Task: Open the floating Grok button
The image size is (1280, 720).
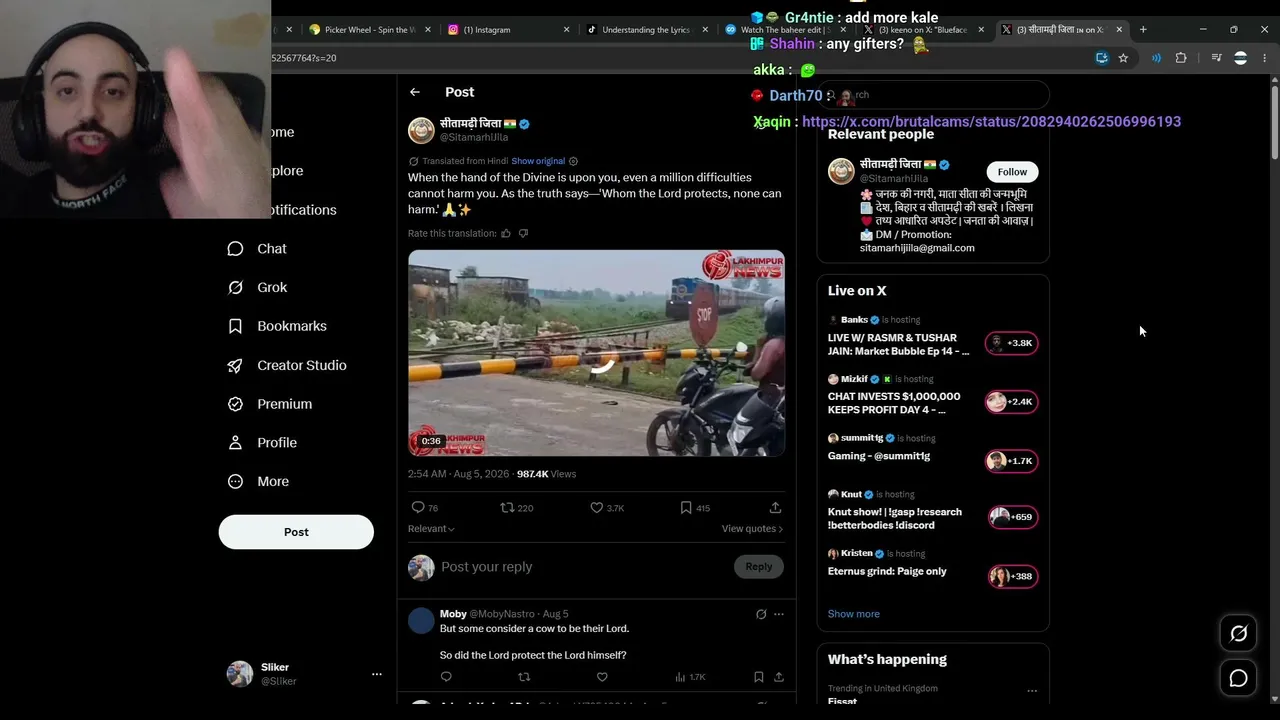Action: coord(1239,633)
